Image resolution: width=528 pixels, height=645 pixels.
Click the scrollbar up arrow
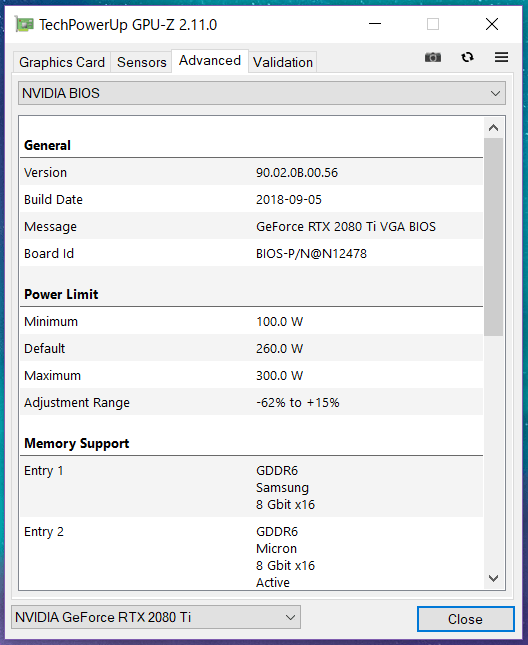pos(493,128)
